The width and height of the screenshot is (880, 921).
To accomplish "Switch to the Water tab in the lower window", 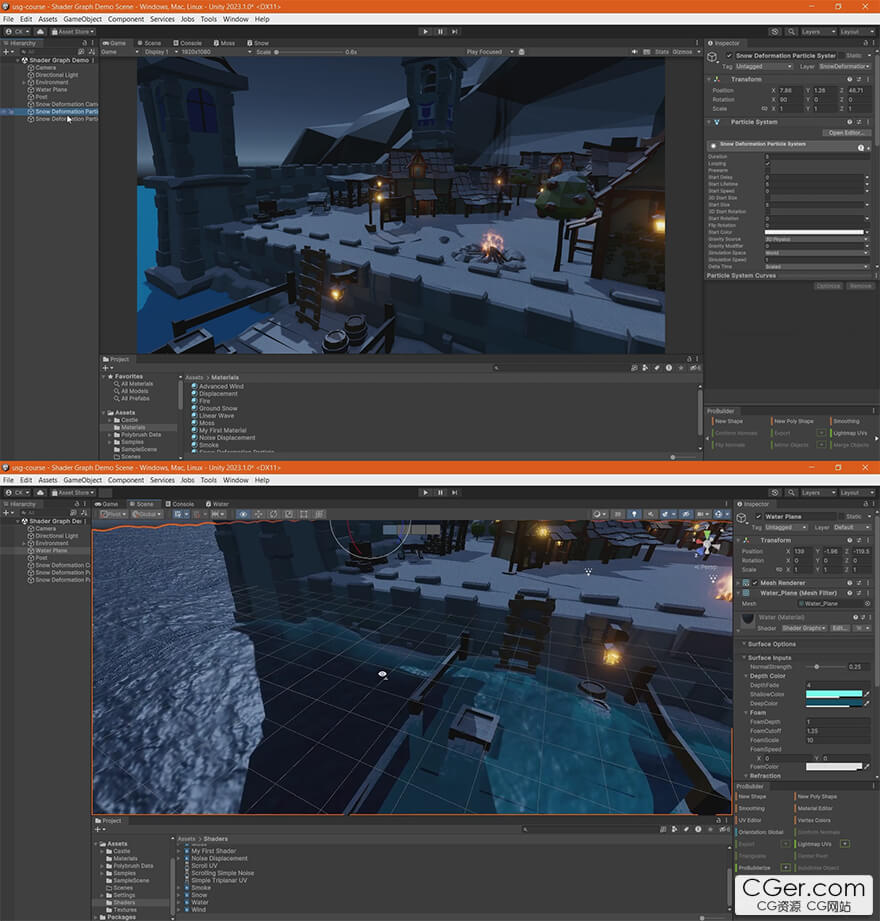I will (x=217, y=504).
